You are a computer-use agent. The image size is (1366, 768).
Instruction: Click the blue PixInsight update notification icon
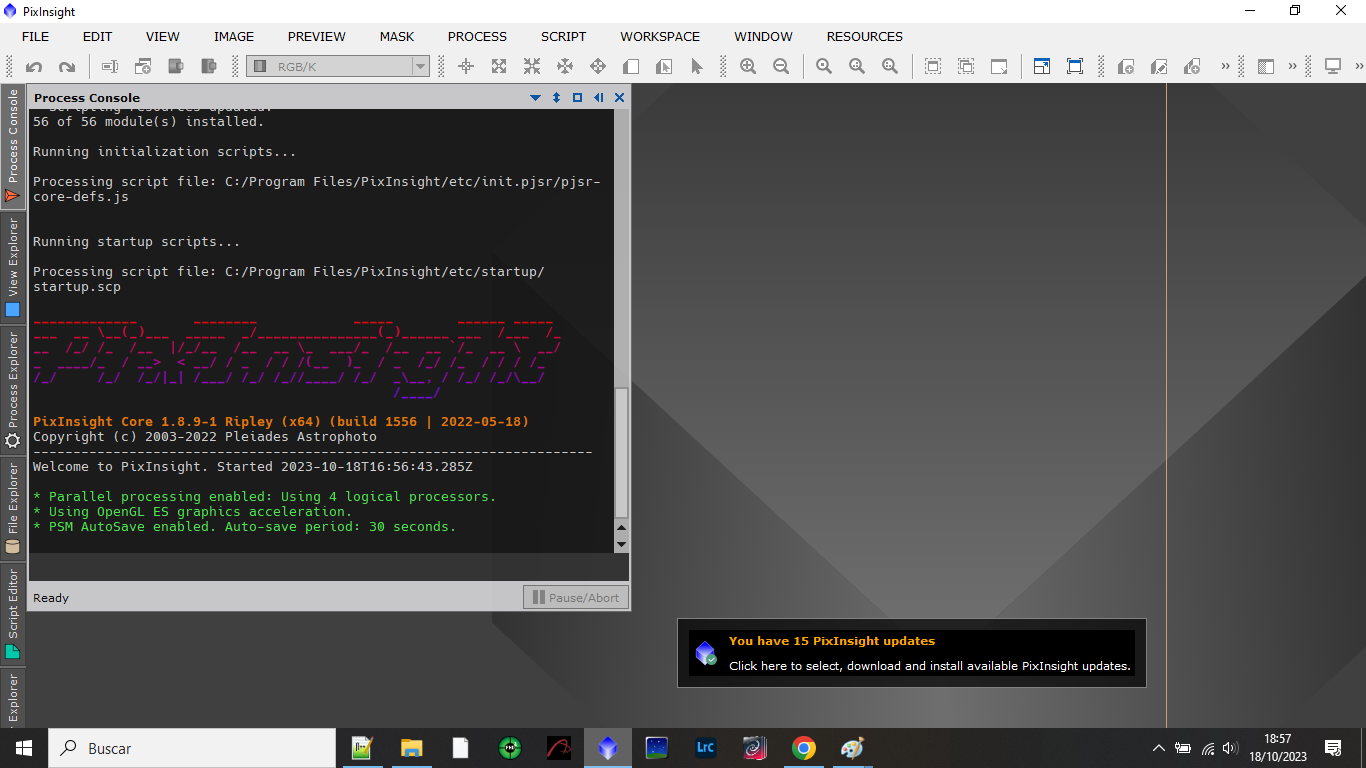coord(706,654)
